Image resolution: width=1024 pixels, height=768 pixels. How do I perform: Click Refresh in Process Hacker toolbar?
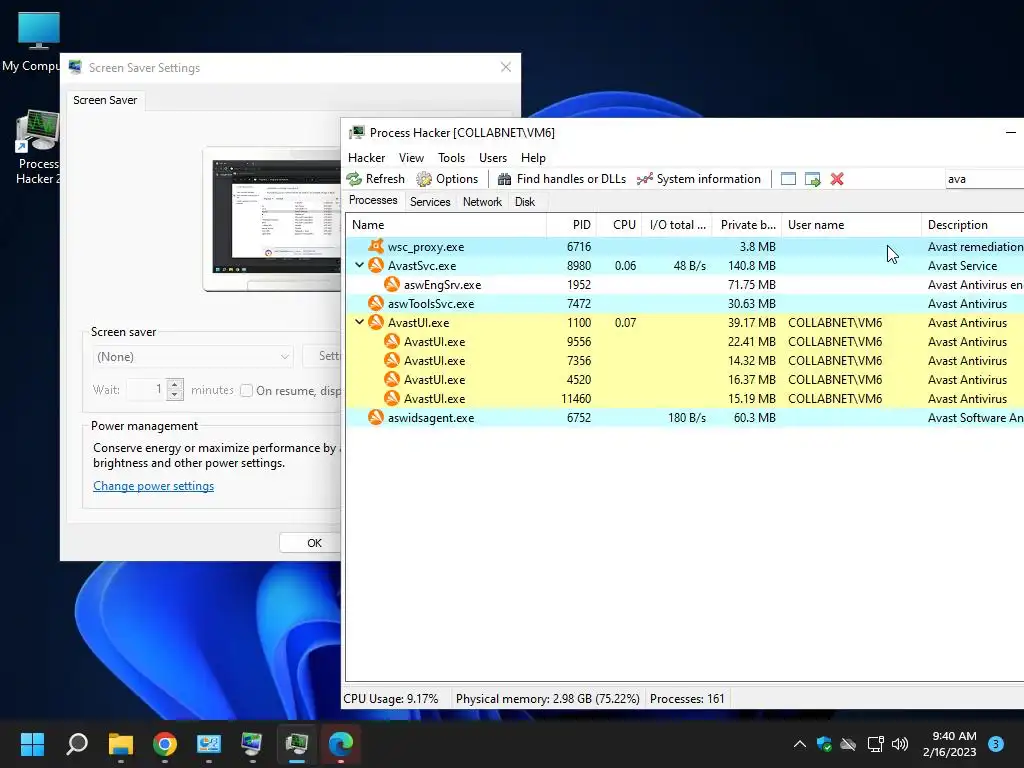click(x=376, y=179)
